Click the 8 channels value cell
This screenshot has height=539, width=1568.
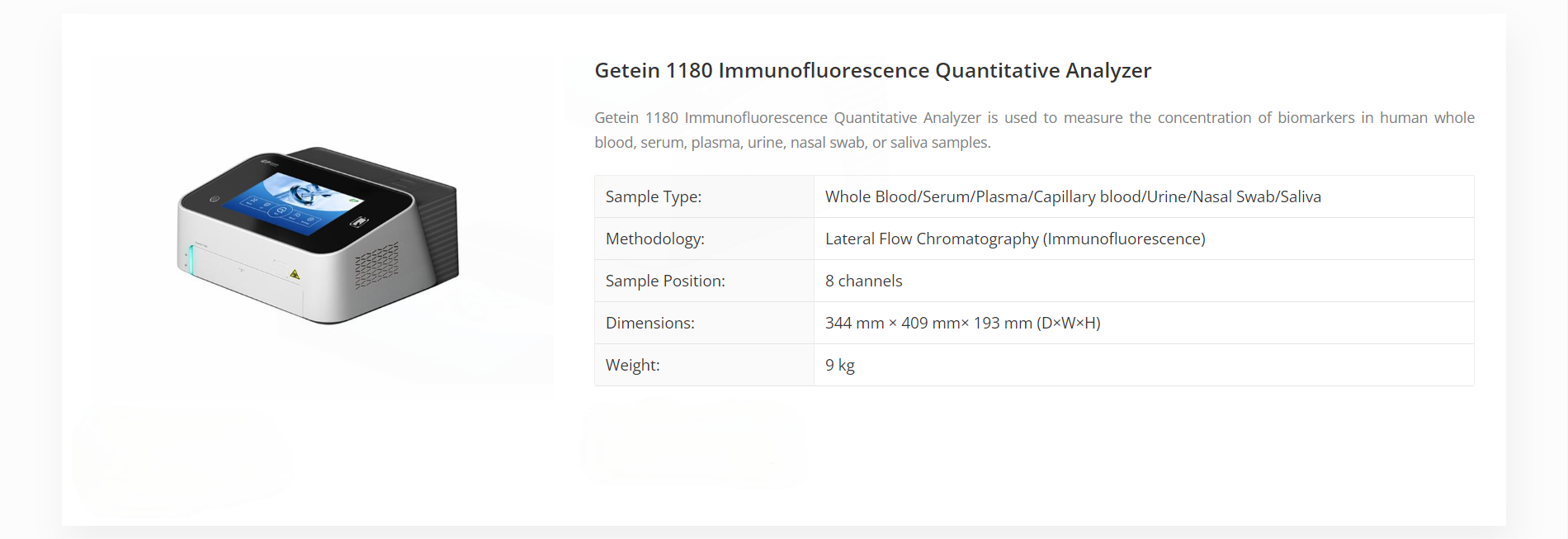coord(1144,281)
